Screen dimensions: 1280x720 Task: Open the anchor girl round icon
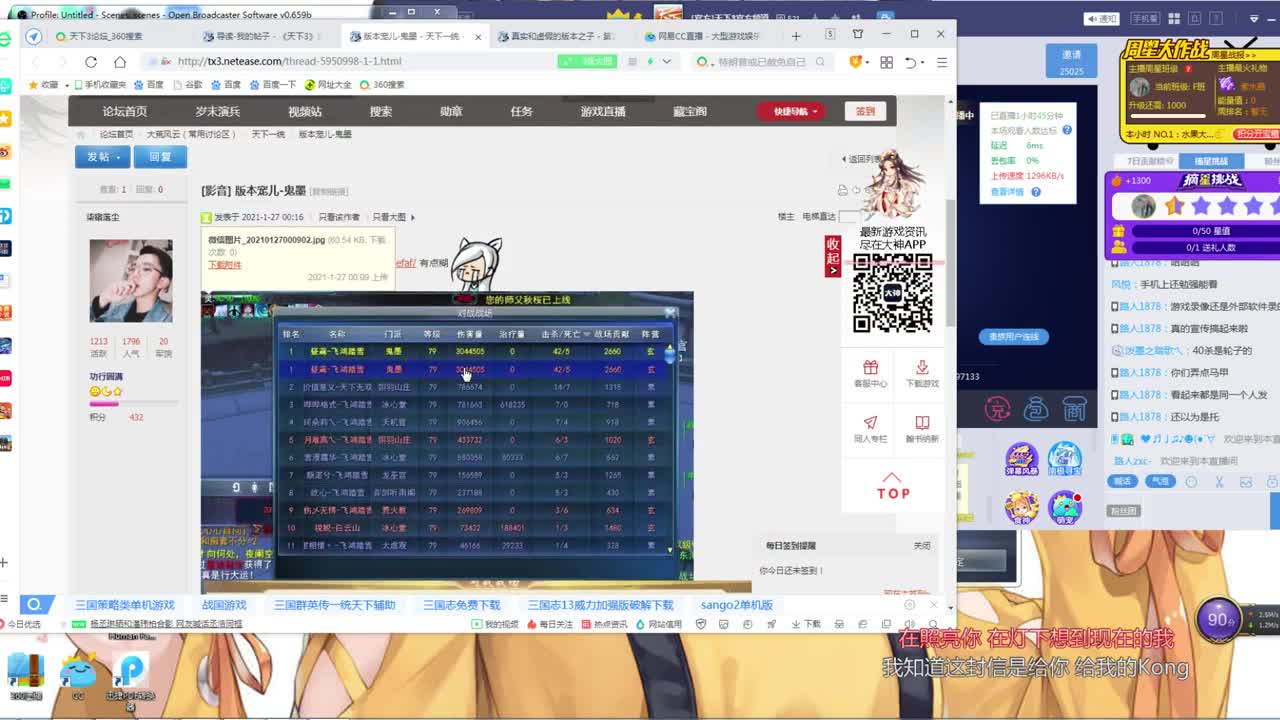tap(1021, 507)
